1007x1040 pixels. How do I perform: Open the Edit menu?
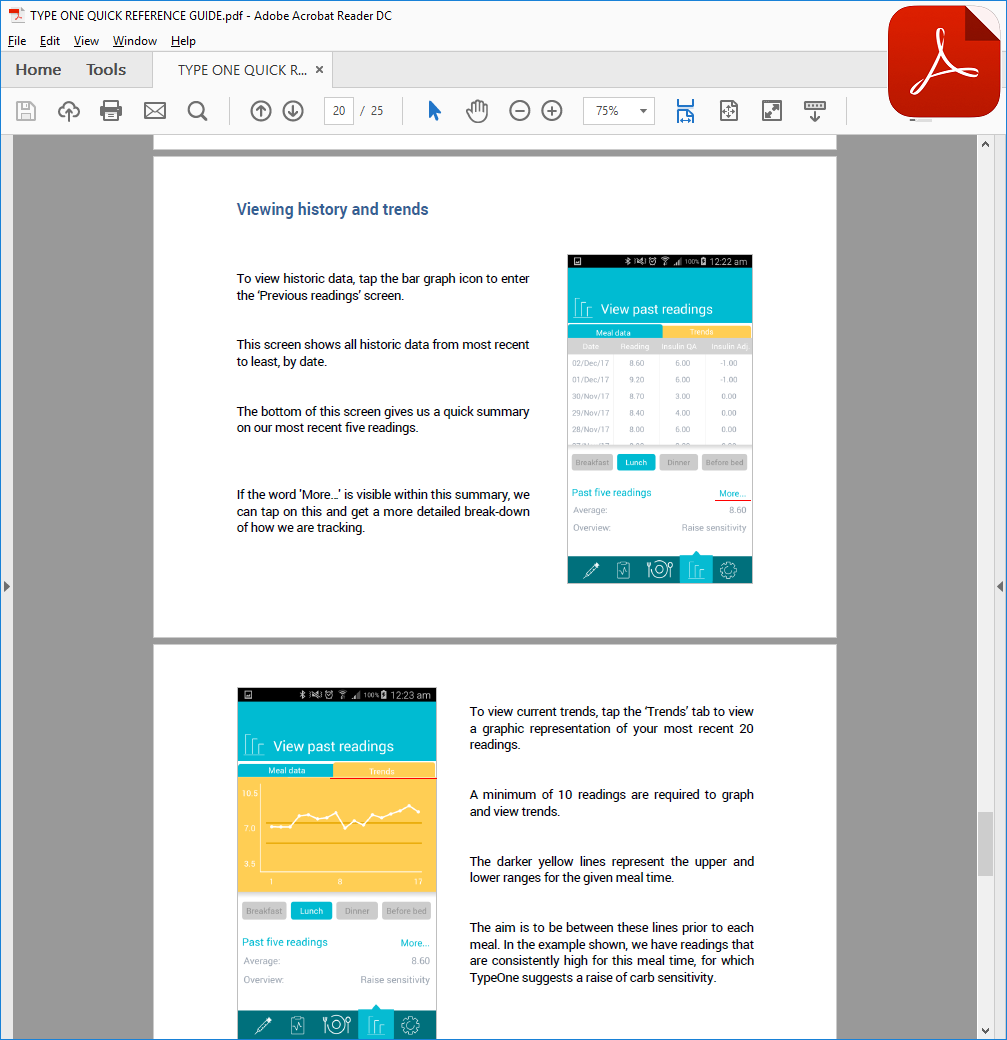coord(50,41)
